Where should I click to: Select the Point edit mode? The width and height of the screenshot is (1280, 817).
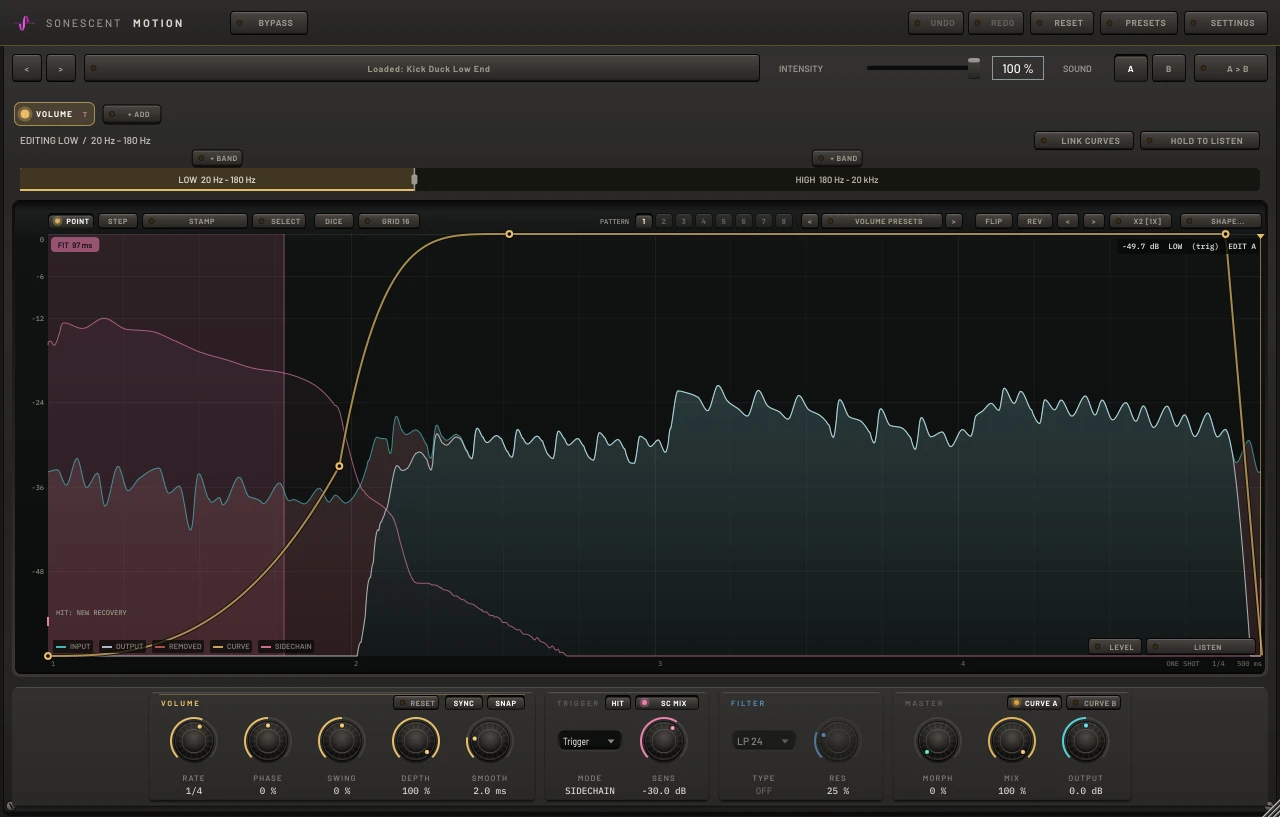71,221
